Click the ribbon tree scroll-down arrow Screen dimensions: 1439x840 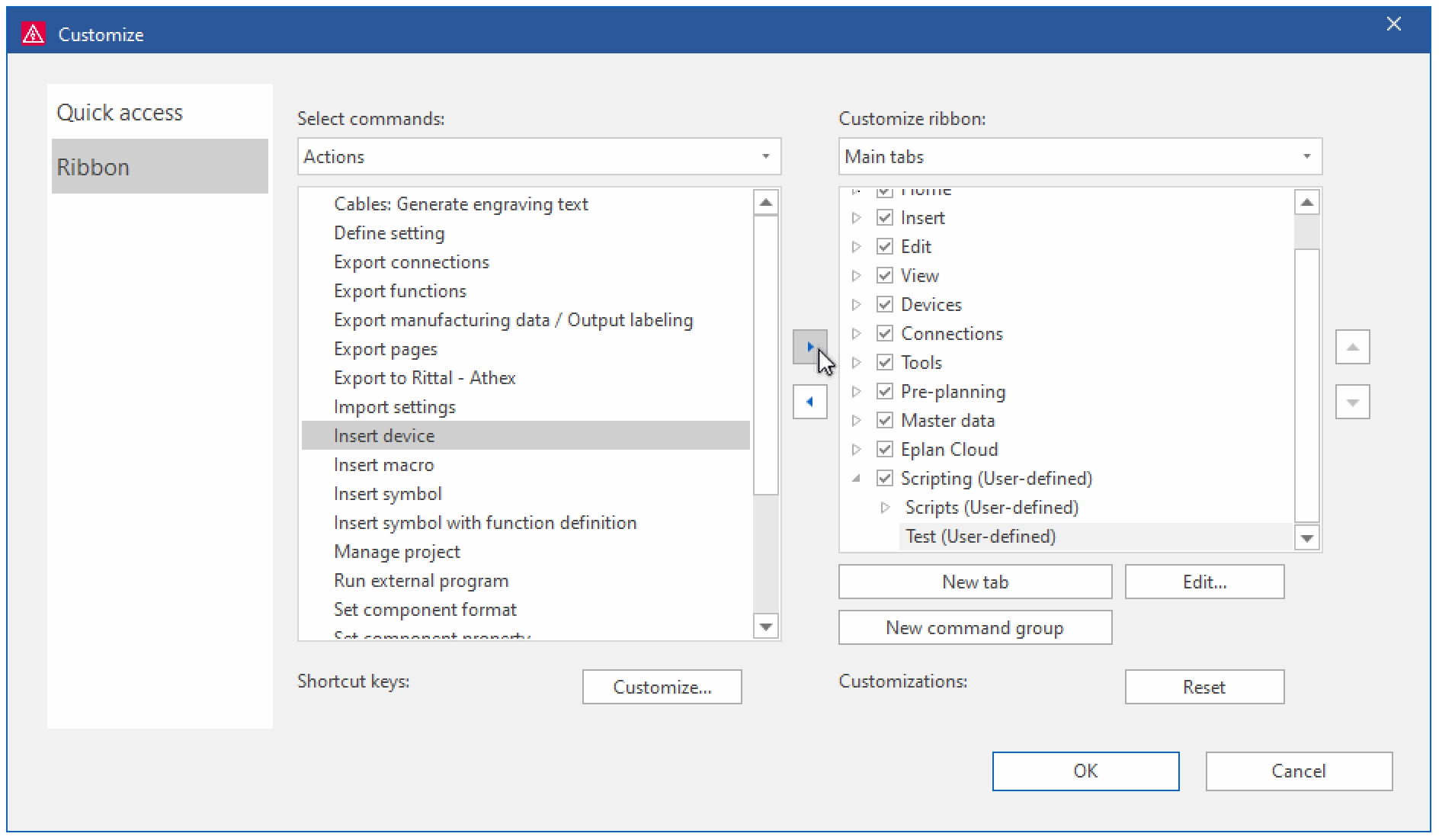pos(1307,538)
